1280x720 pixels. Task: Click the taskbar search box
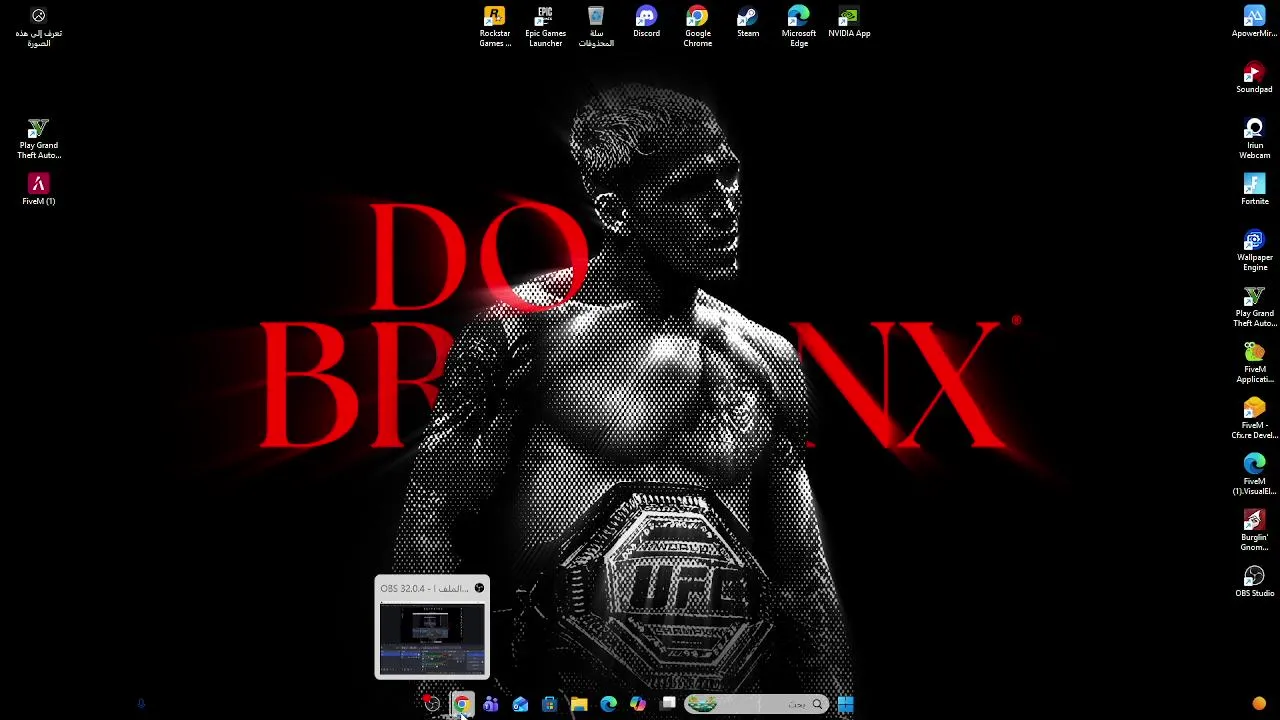click(756, 704)
